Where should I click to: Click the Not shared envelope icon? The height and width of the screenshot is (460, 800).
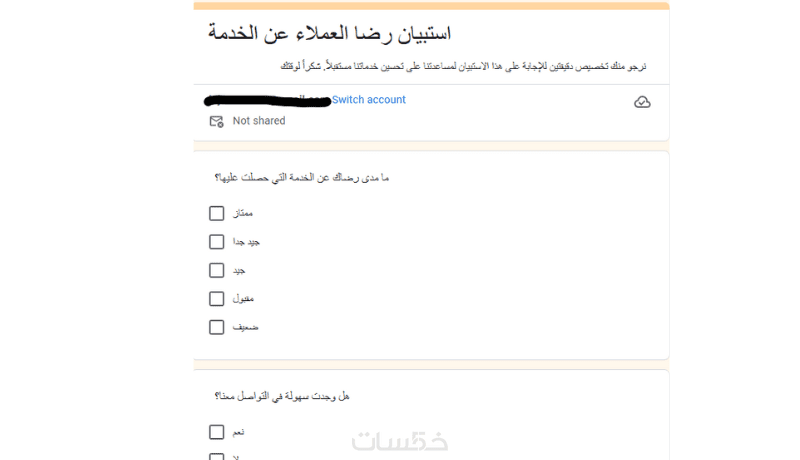(x=216, y=121)
